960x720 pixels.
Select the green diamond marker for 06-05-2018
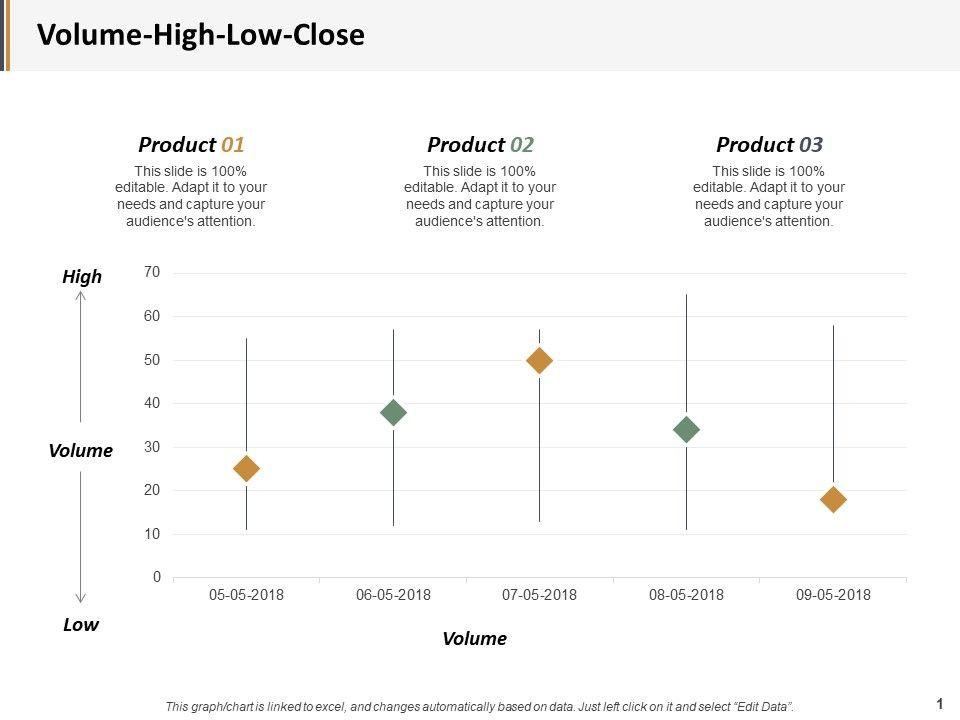click(393, 412)
